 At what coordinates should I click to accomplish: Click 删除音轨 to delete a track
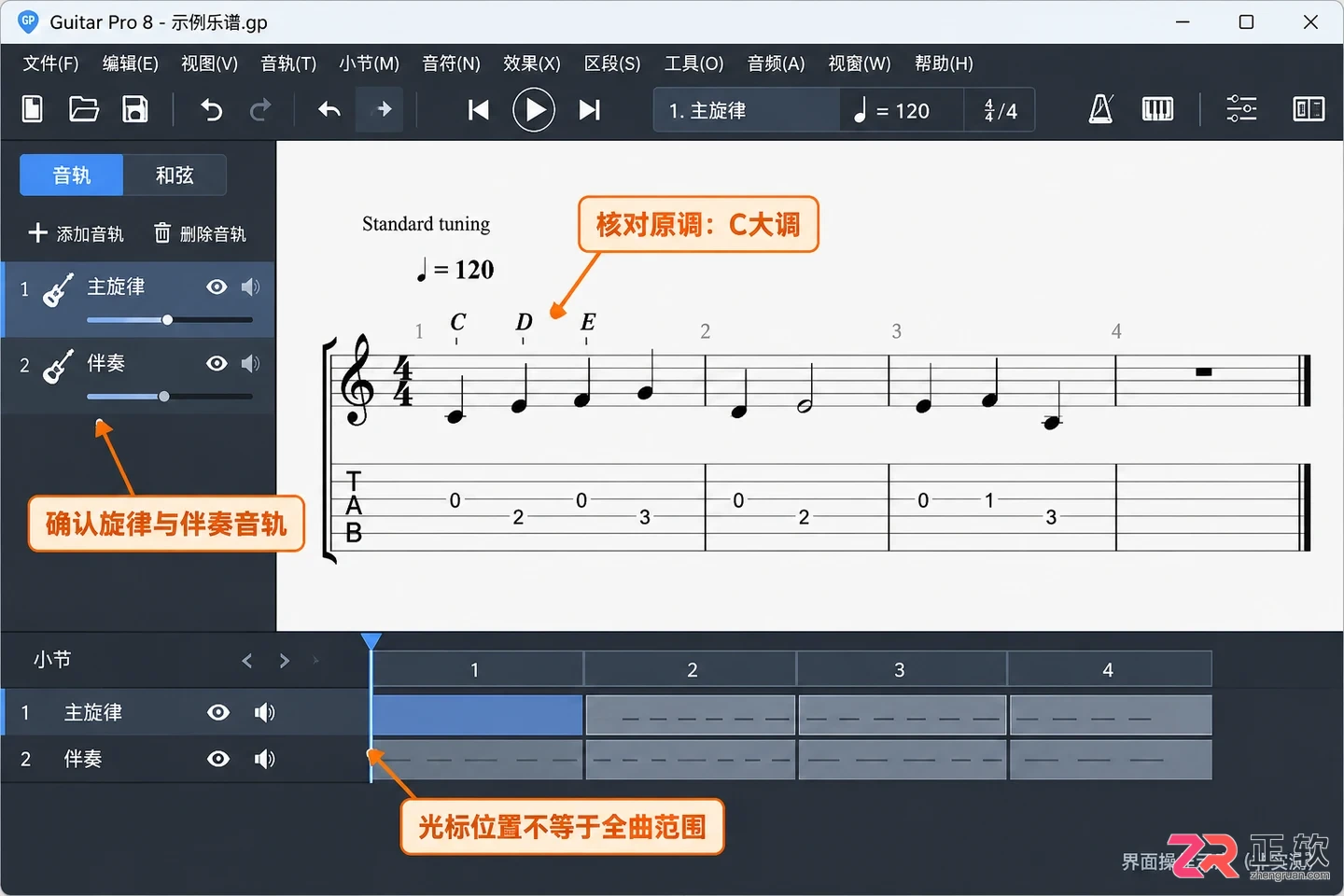pyautogui.click(x=200, y=233)
